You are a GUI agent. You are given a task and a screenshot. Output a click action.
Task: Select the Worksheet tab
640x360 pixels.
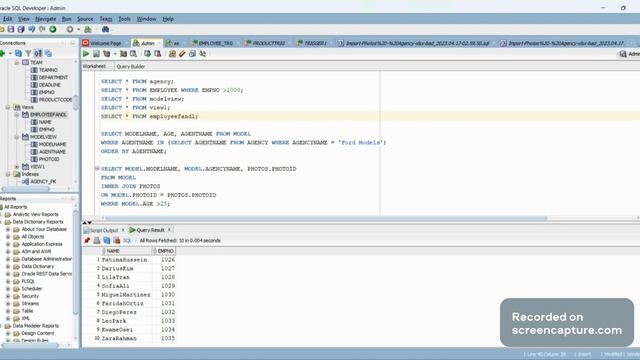click(94, 66)
